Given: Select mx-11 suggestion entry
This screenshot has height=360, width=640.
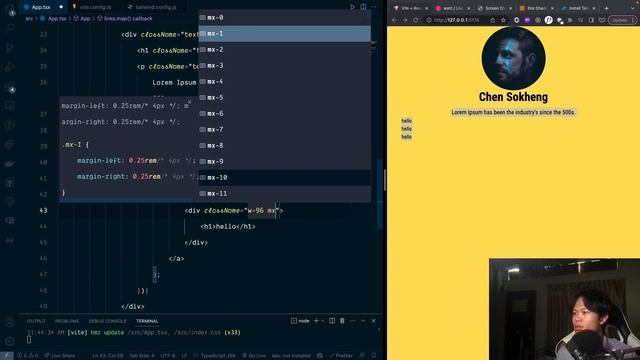Looking at the screenshot, I should 284,193.
